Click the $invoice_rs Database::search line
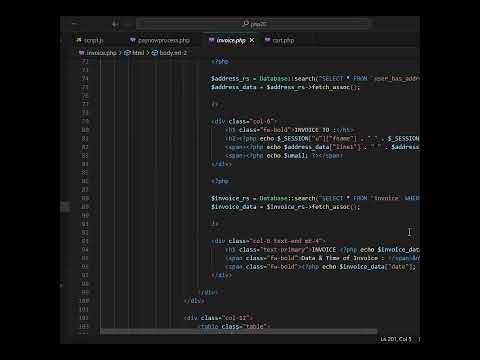The width and height of the screenshot is (480, 360). tap(315, 198)
